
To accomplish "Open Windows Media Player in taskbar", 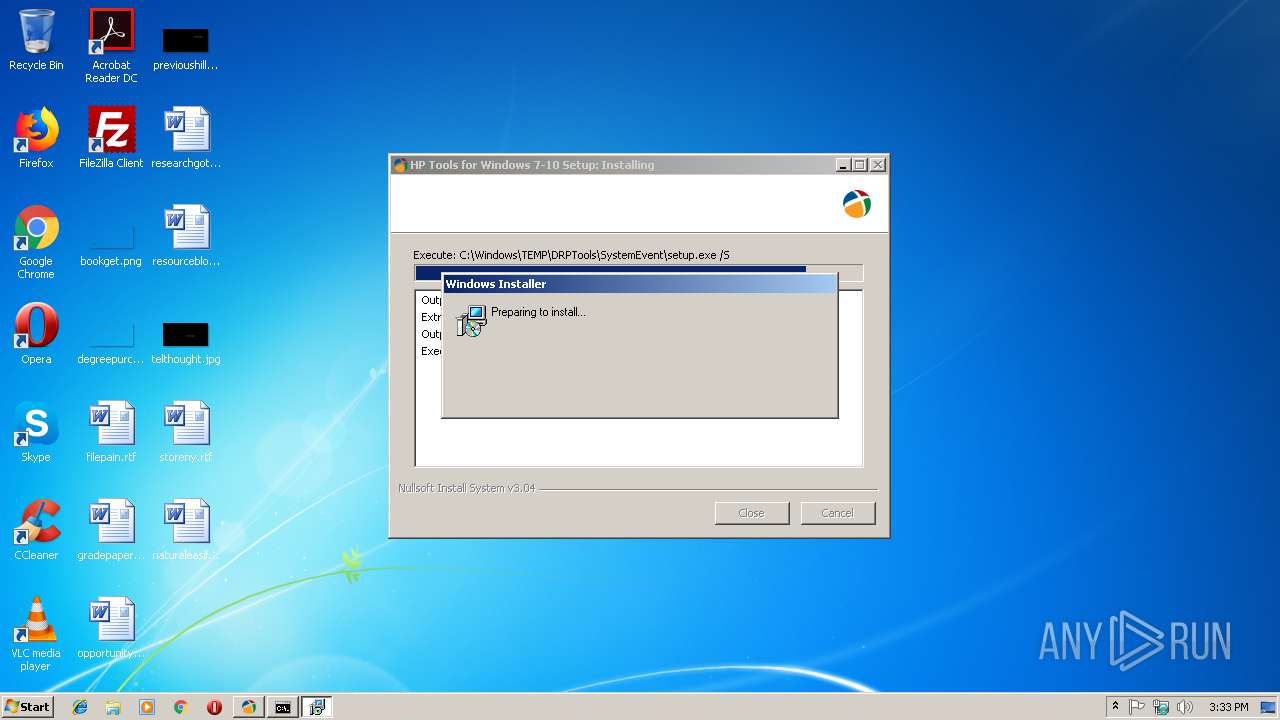I will pyautogui.click(x=147, y=707).
